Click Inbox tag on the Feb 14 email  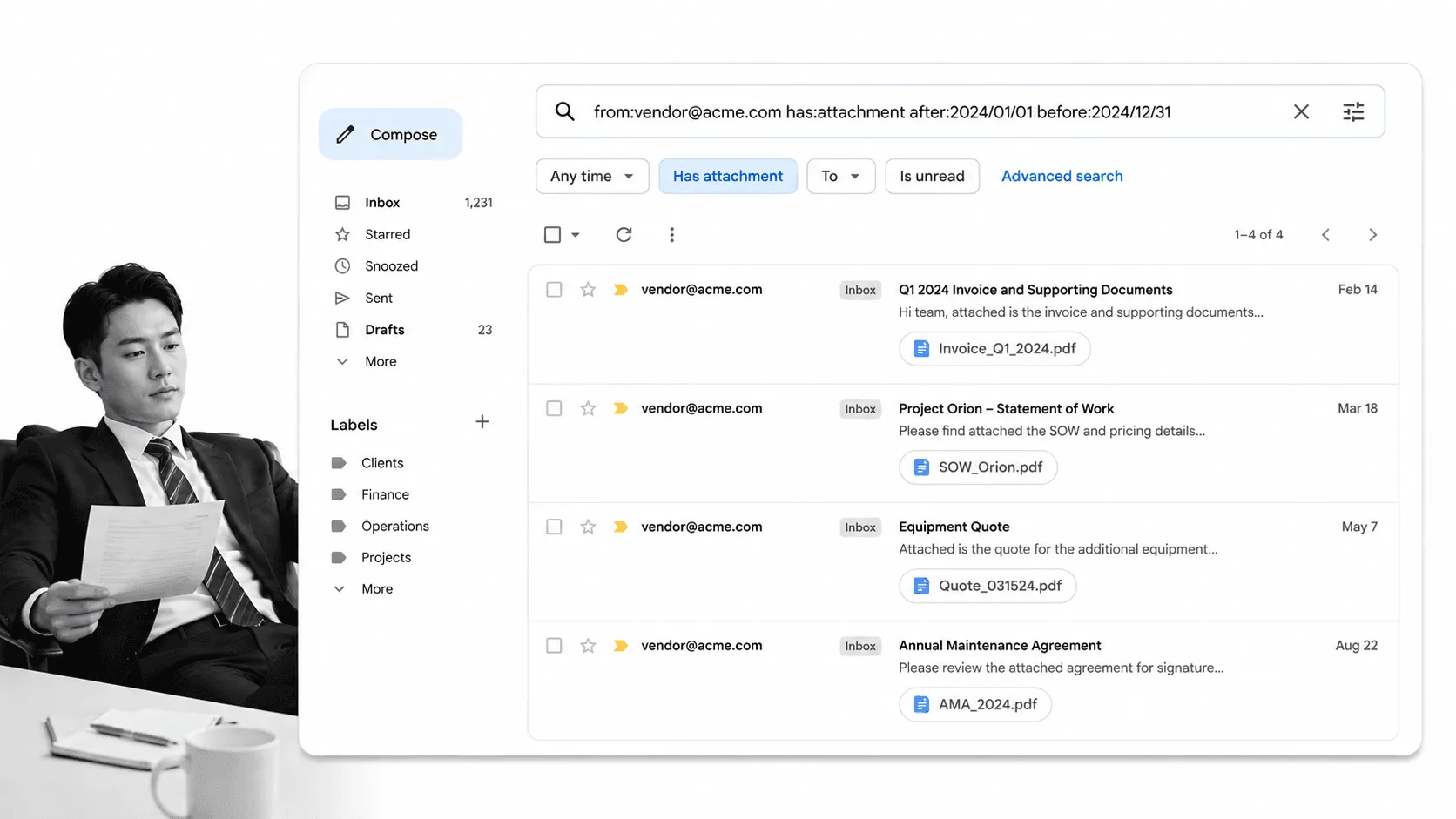pyautogui.click(x=860, y=290)
